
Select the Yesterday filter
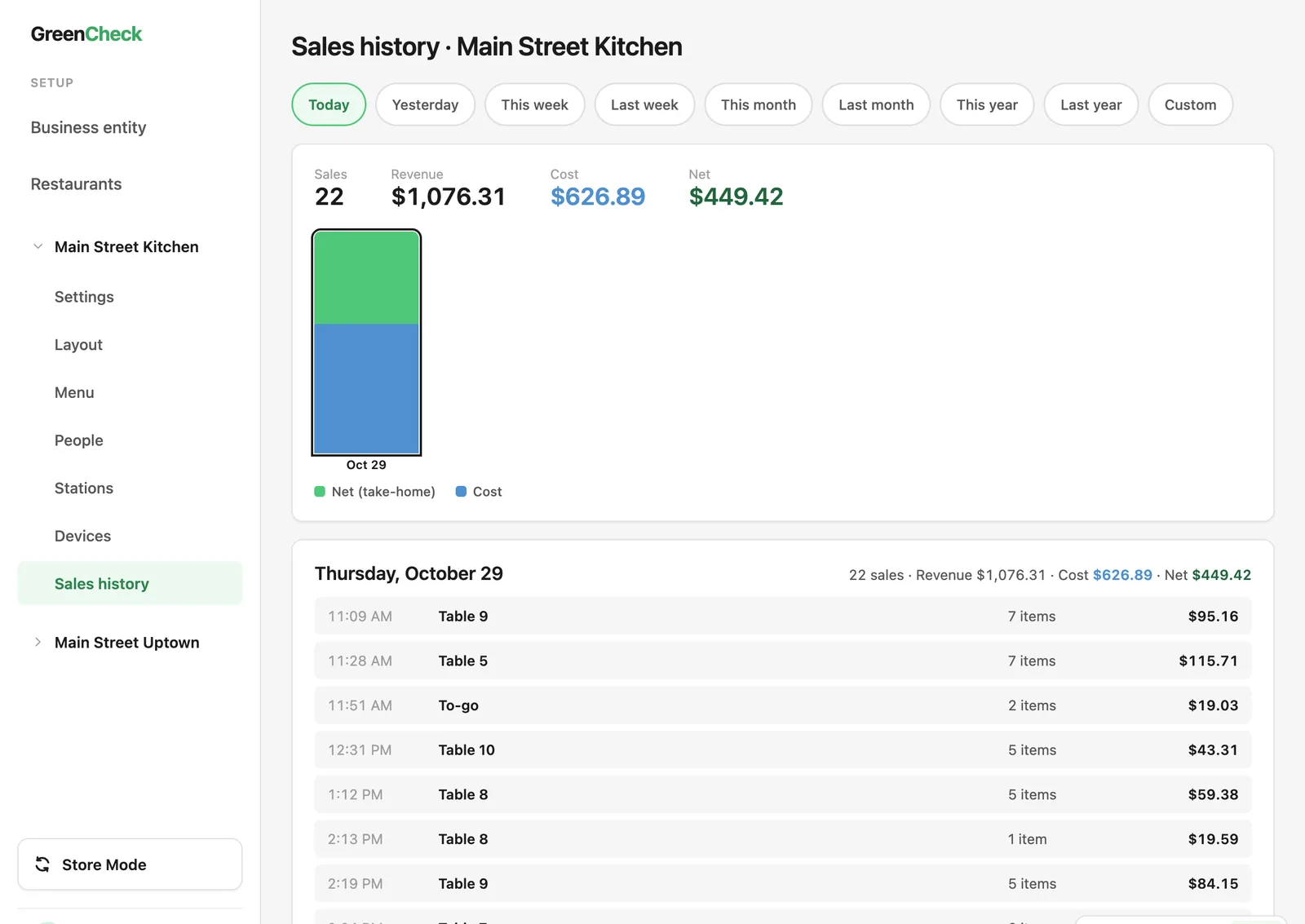point(425,104)
